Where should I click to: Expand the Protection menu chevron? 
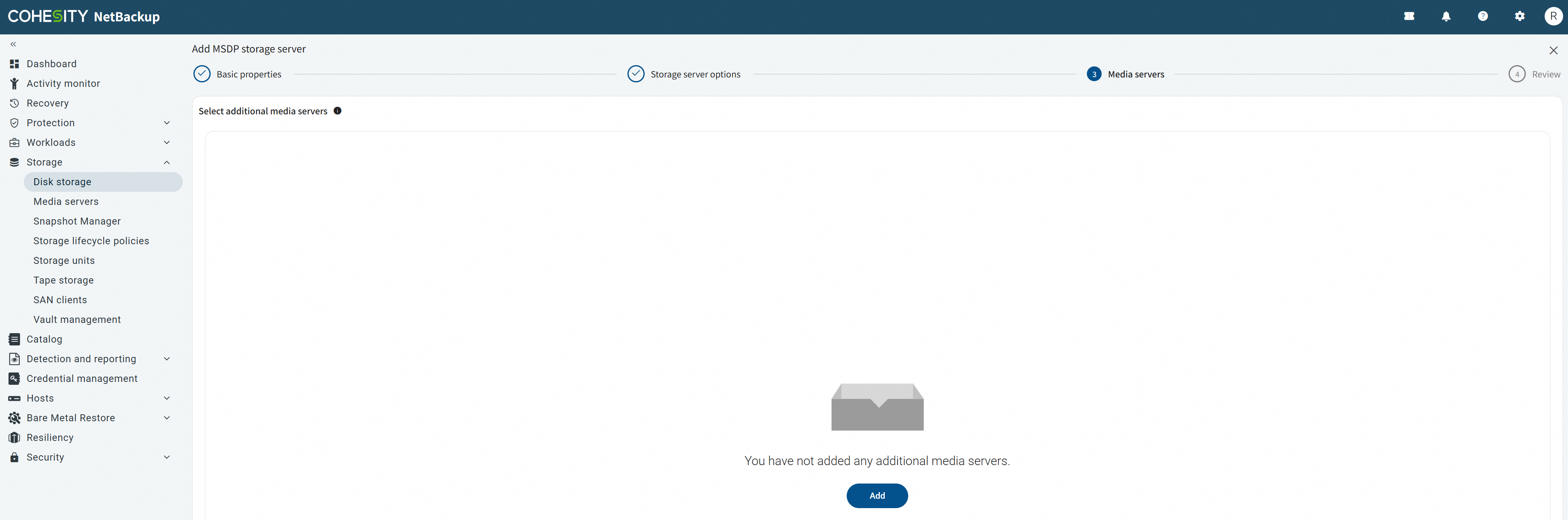167,123
